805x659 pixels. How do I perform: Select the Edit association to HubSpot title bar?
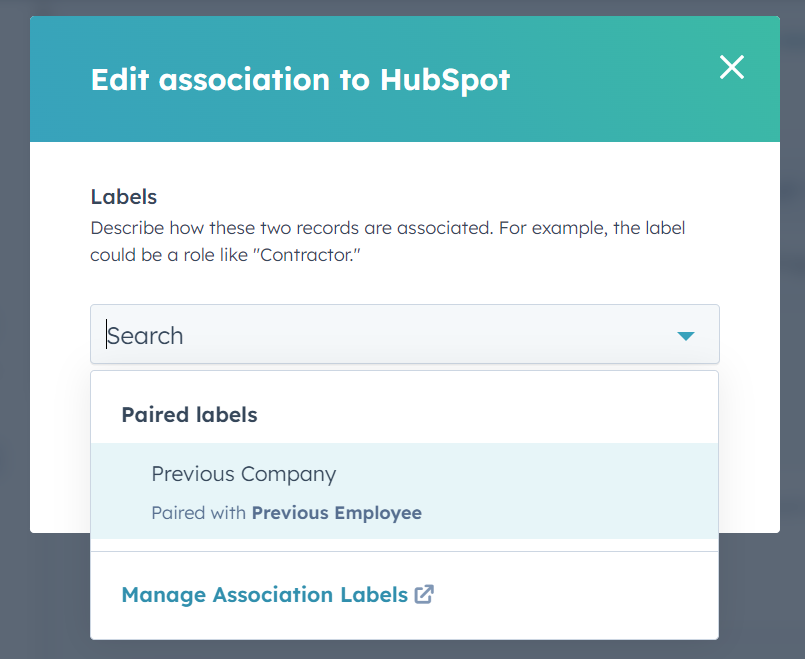[300, 79]
